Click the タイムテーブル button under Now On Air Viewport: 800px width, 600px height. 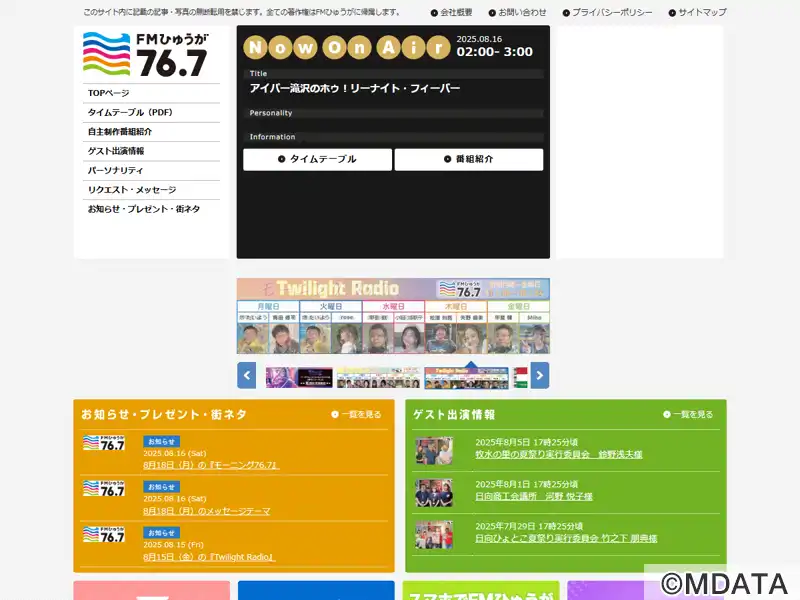tap(317, 159)
